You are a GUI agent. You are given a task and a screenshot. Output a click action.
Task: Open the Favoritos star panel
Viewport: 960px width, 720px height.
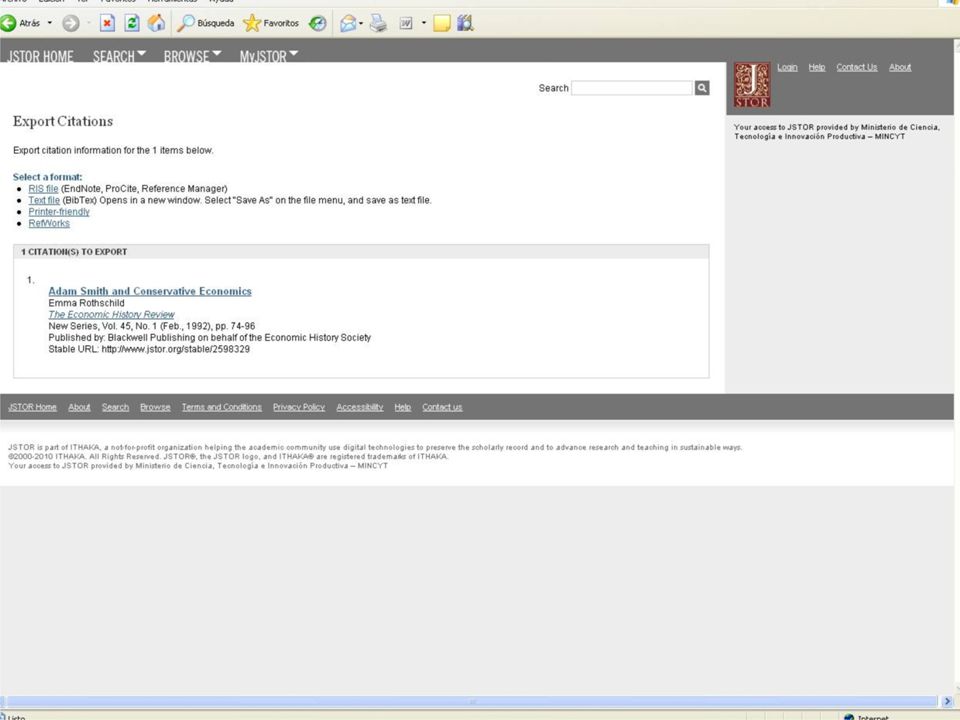click(x=271, y=23)
